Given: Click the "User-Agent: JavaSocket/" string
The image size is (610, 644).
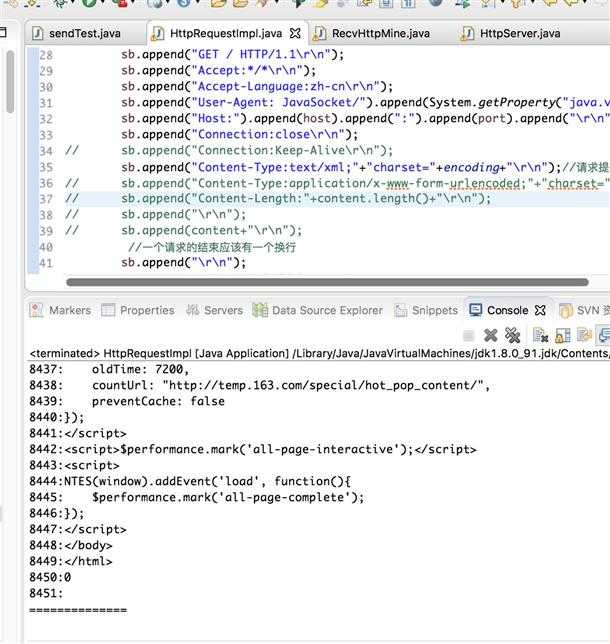Looking at the screenshot, I should [279, 102].
